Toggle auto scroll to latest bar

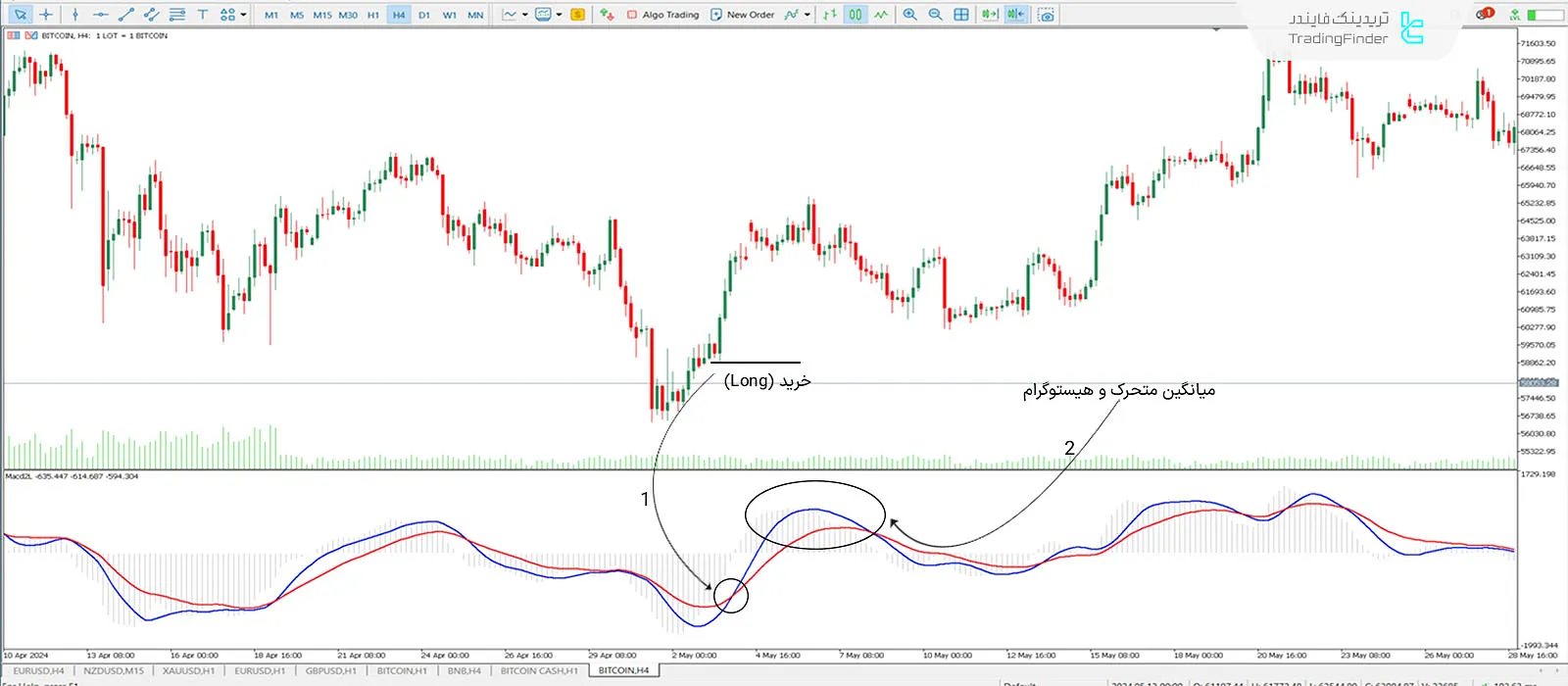click(990, 15)
